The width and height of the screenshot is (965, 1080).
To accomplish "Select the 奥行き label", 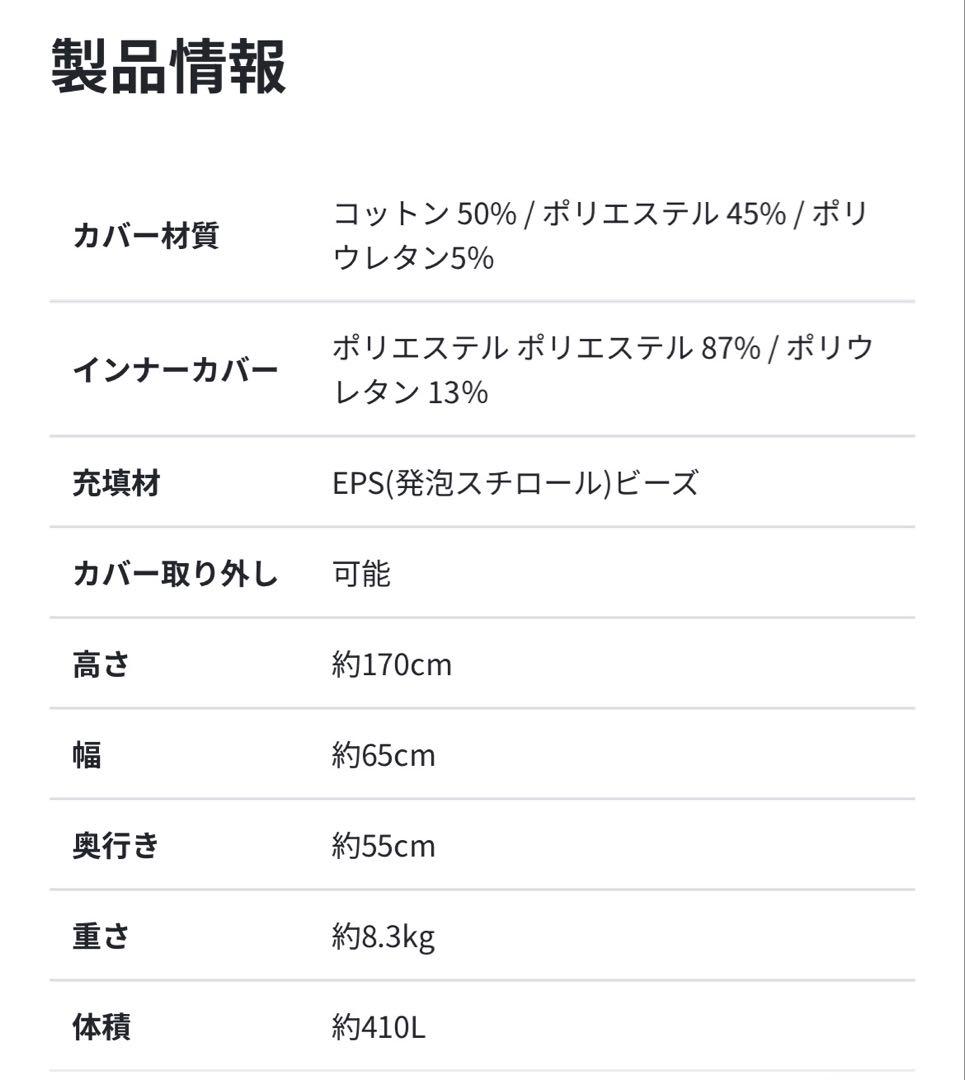I will (116, 846).
